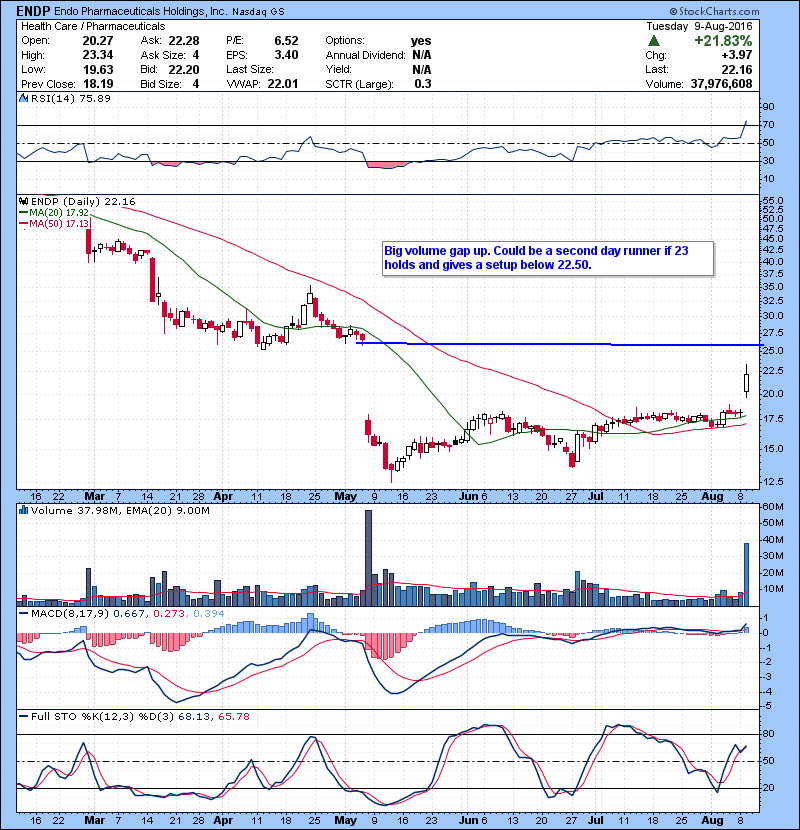Click the Bid price 22.20
Viewport: 800px width, 830px height.
[x=184, y=70]
